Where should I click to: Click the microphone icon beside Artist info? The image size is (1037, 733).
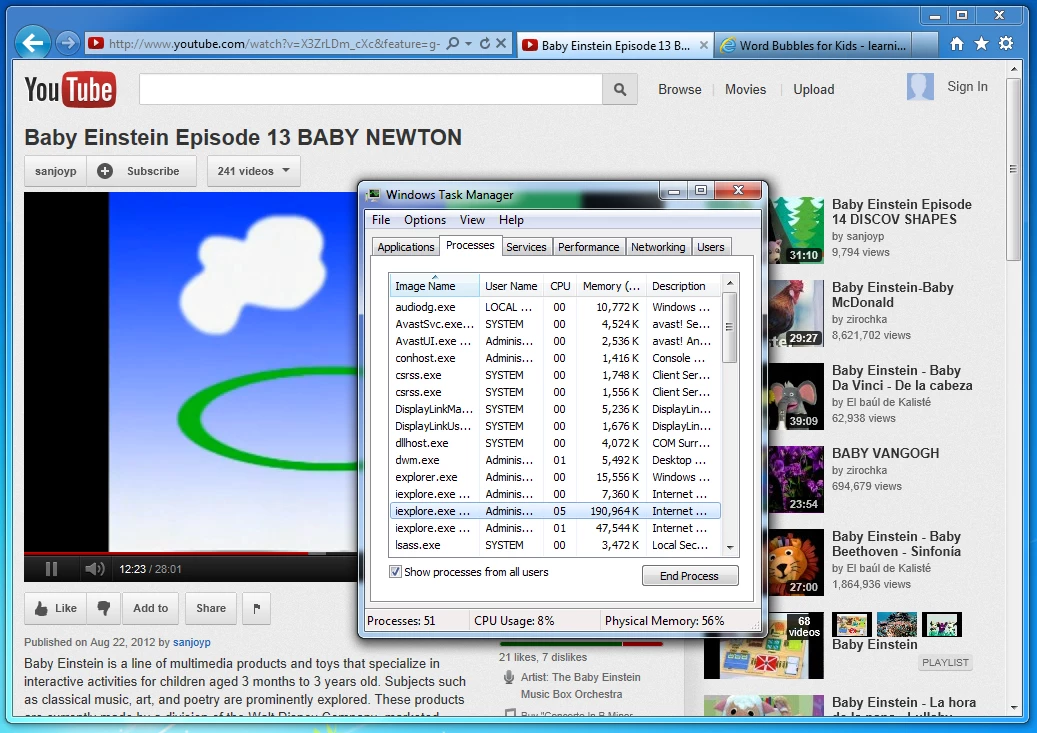coord(509,677)
